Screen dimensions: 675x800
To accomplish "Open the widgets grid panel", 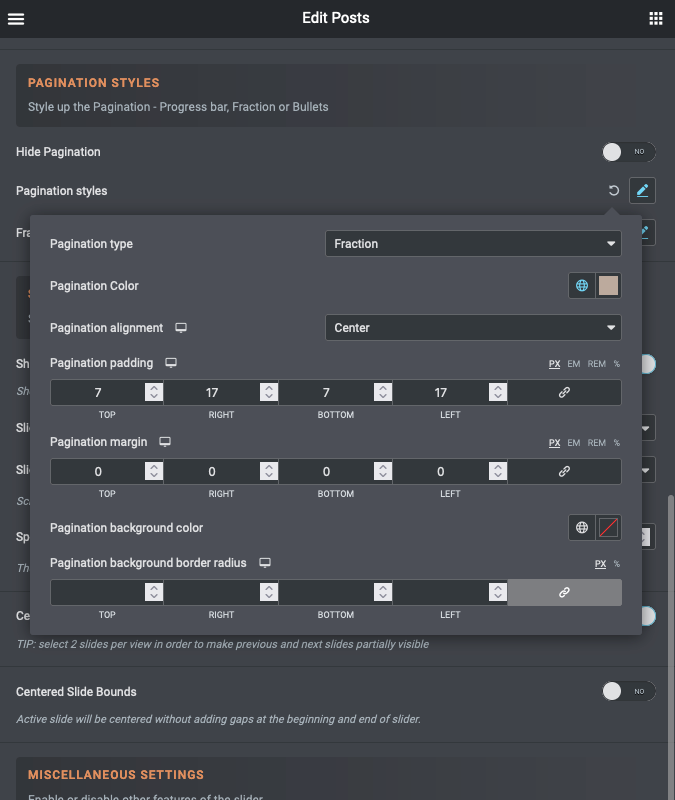I will click(656, 18).
